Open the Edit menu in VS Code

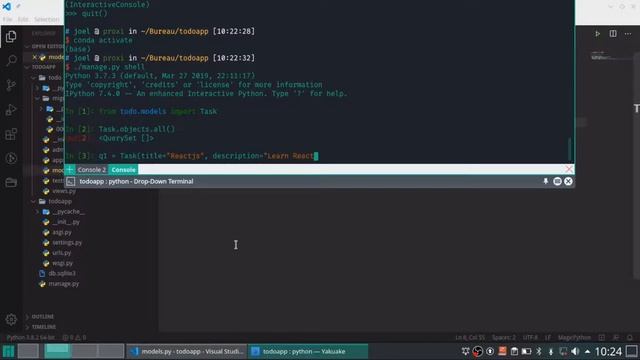(x=23, y=19)
